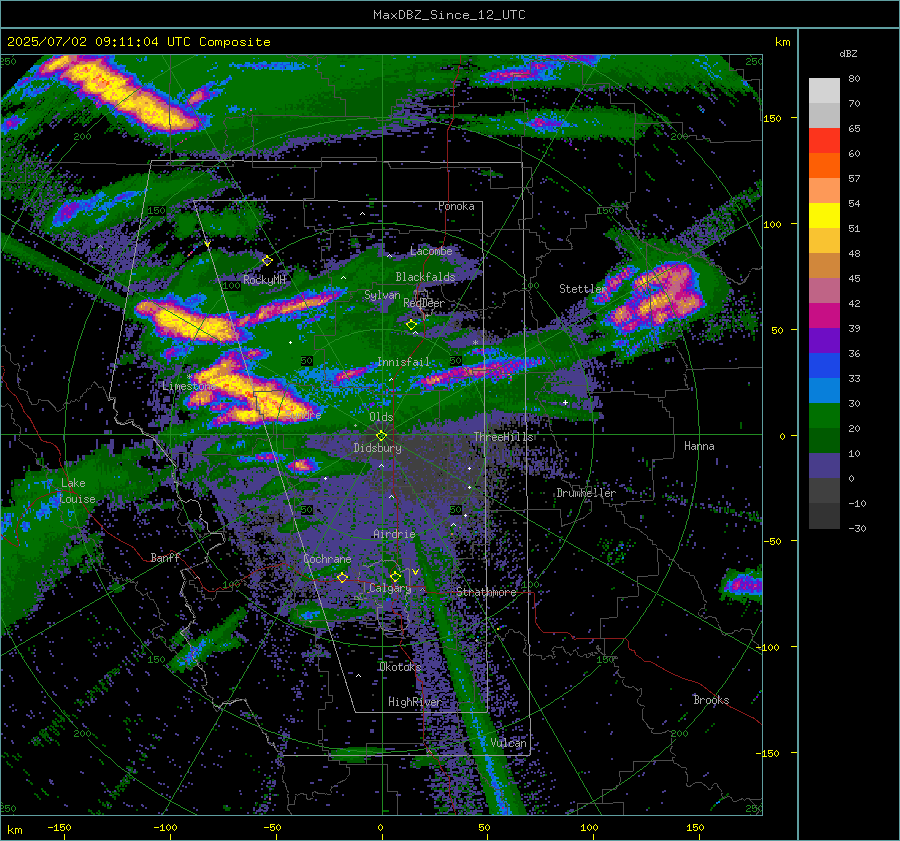Click the Strathmore map label
Image resolution: width=900 pixels, height=841 pixels.
click(x=486, y=592)
